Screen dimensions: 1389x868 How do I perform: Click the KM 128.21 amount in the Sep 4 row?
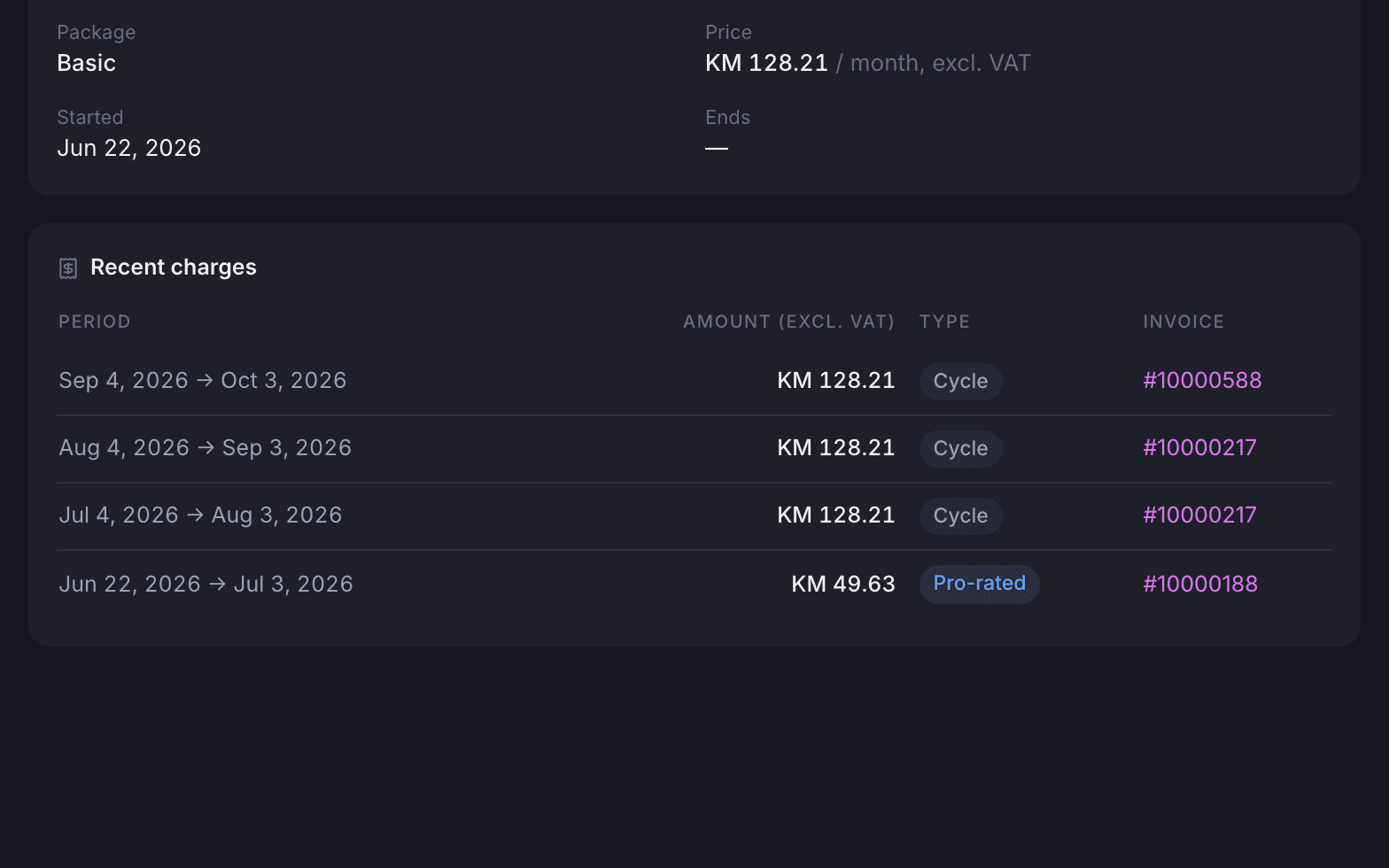coord(836,380)
